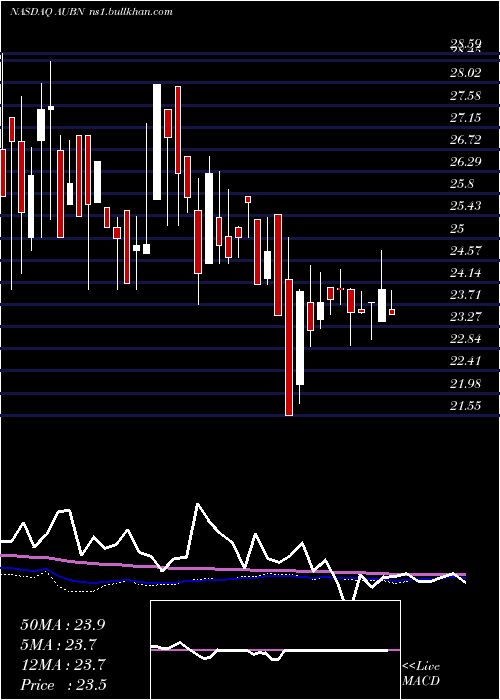The height and width of the screenshot is (700, 500).
Task: Click the 23.27 price axis label
Action: (x=466, y=317)
